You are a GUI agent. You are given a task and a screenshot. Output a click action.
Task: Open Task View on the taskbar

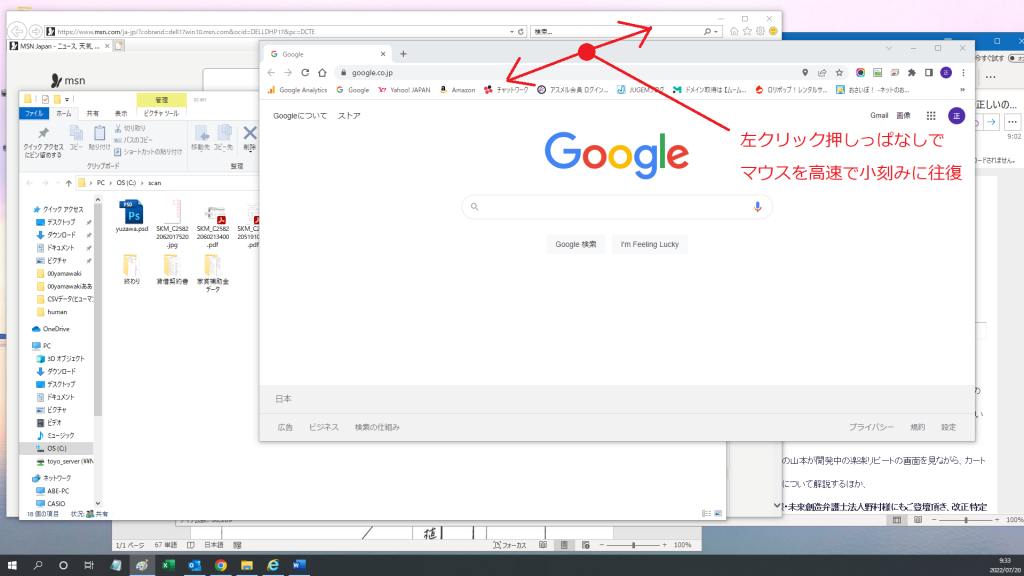[x=89, y=565]
